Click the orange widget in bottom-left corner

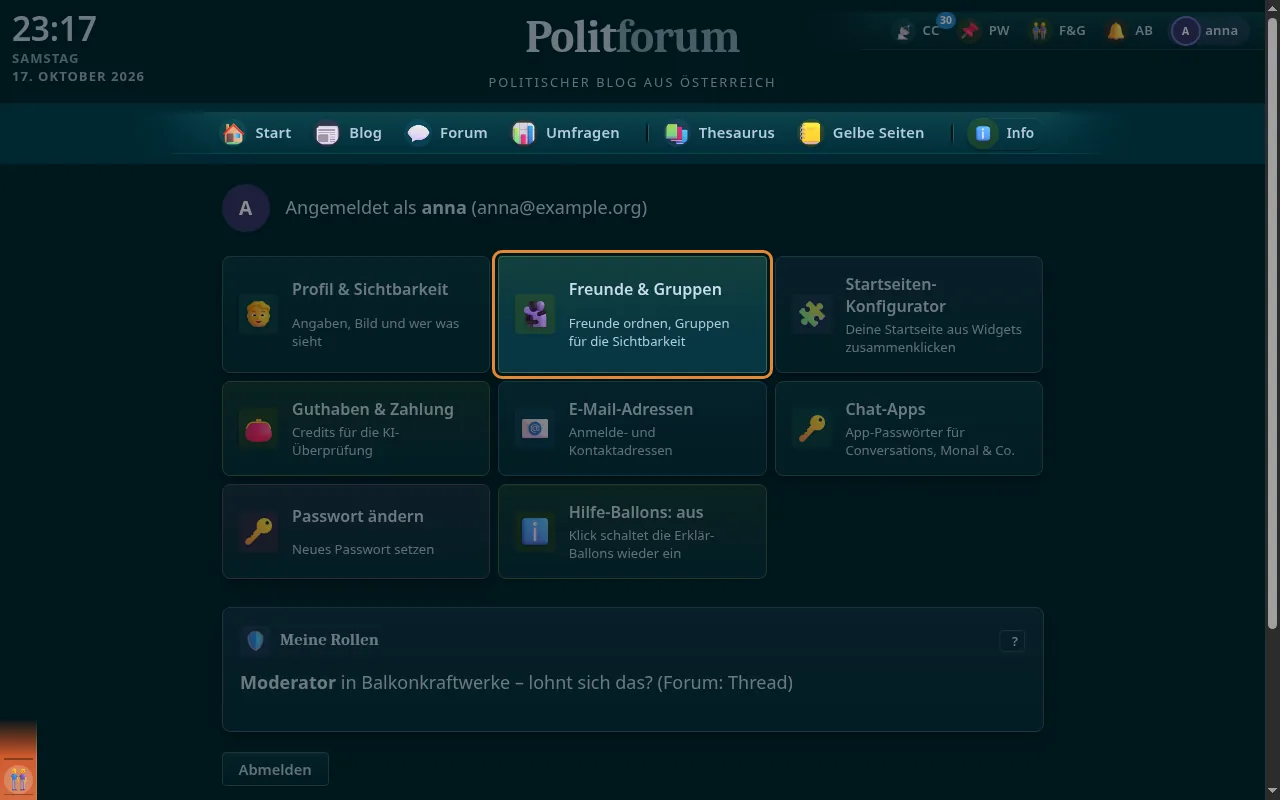pyautogui.click(x=18, y=760)
